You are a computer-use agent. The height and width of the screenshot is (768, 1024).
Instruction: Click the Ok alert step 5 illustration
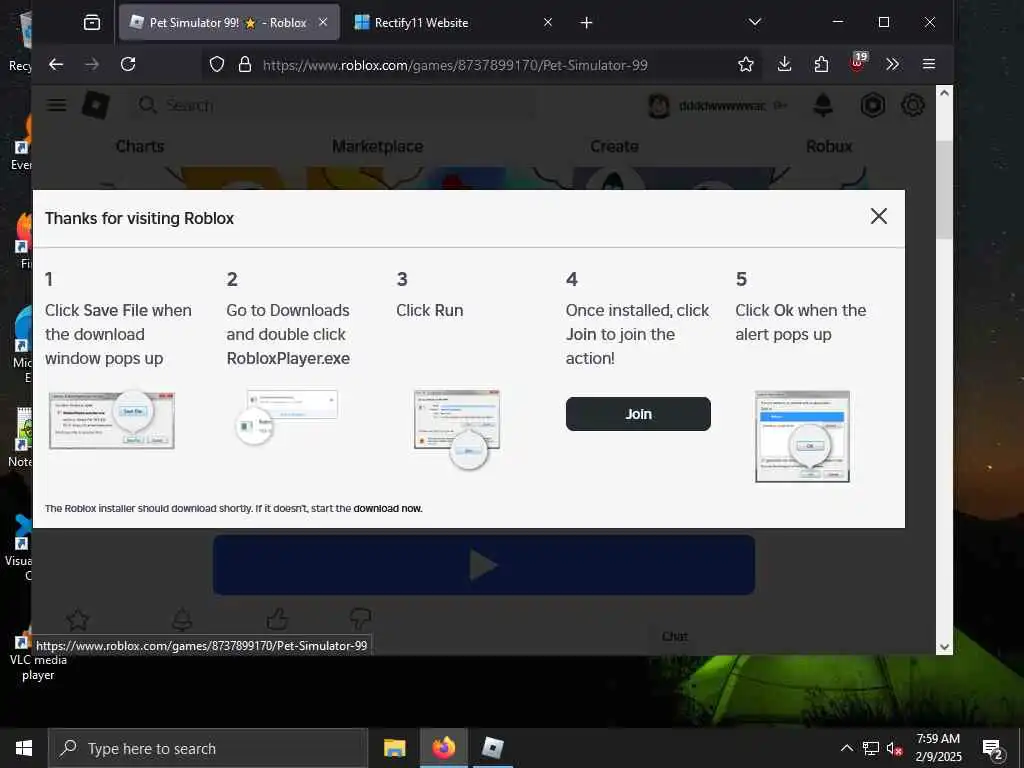point(803,436)
